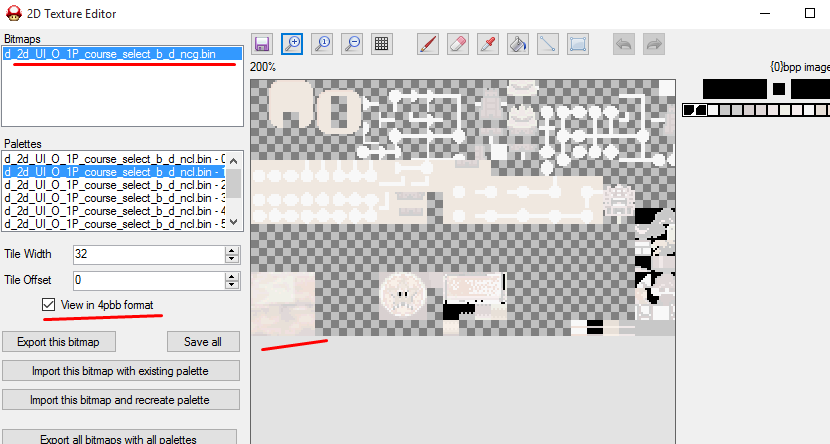The height and width of the screenshot is (444, 830).
Task: Click the Zoom Out magnifier icon
Action: (x=352, y=44)
